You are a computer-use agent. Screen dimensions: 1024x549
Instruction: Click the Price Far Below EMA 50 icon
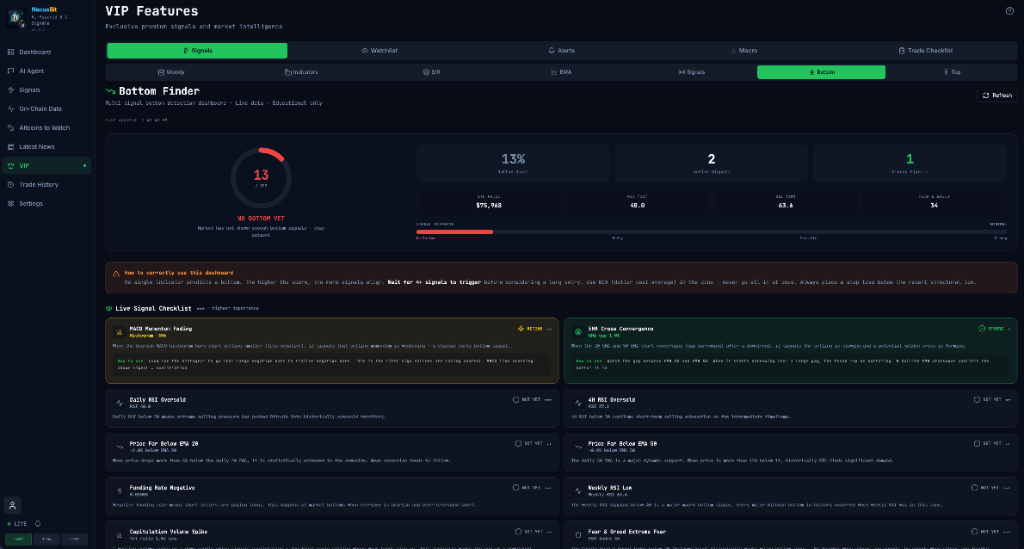point(578,447)
